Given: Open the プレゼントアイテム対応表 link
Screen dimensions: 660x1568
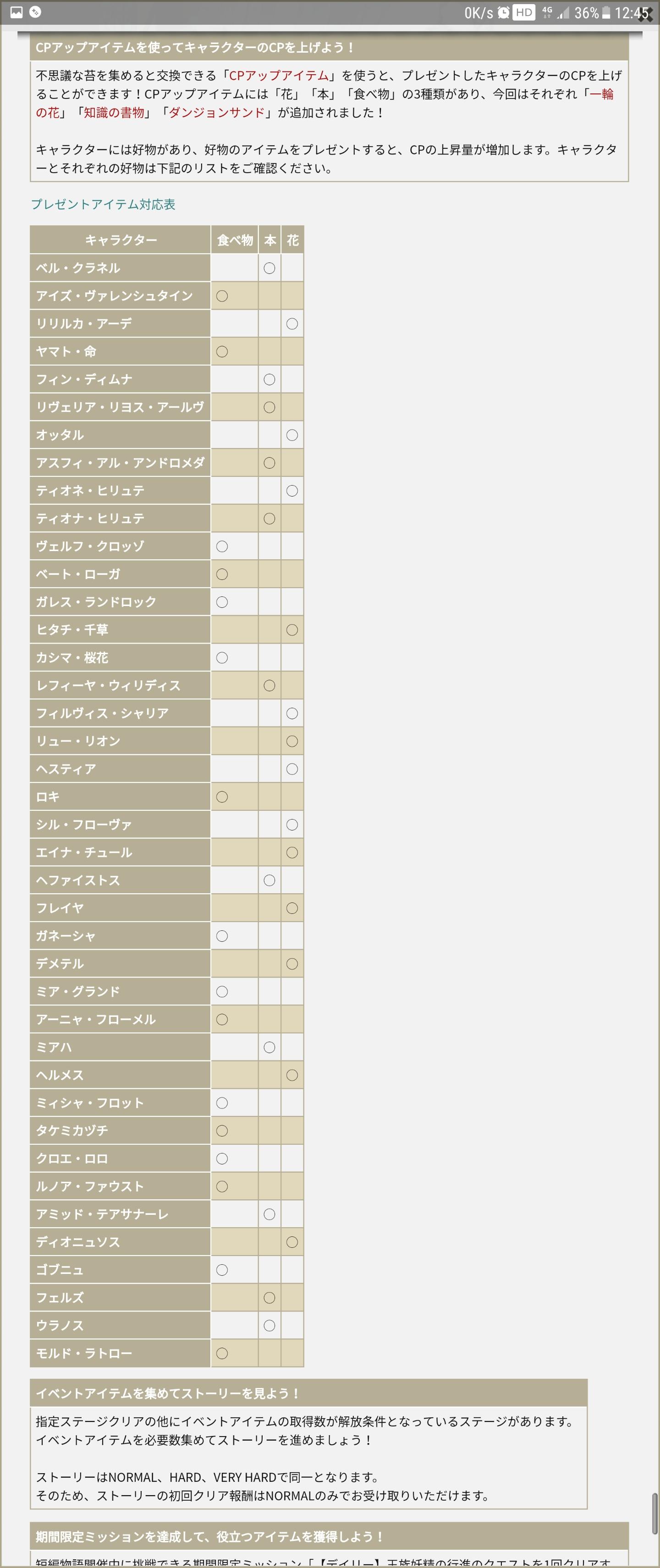Looking at the screenshot, I should pos(104,204).
